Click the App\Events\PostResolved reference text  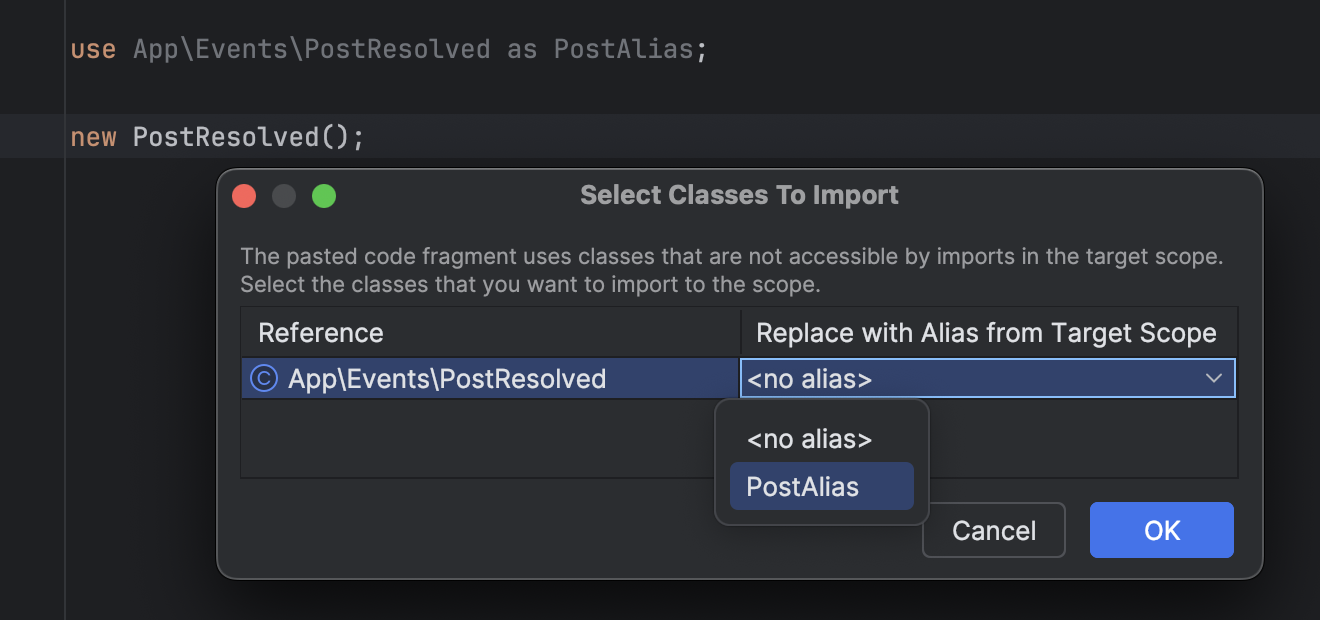[x=446, y=378]
